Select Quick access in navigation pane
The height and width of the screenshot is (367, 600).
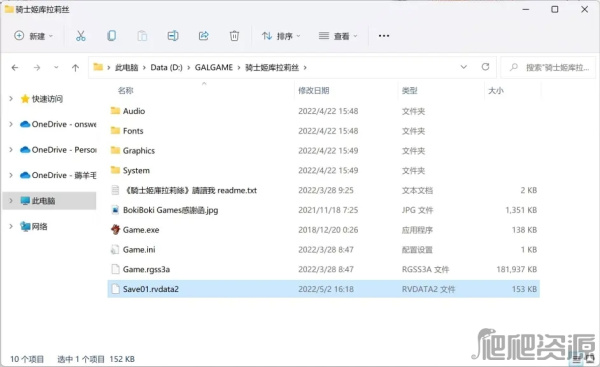point(47,99)
